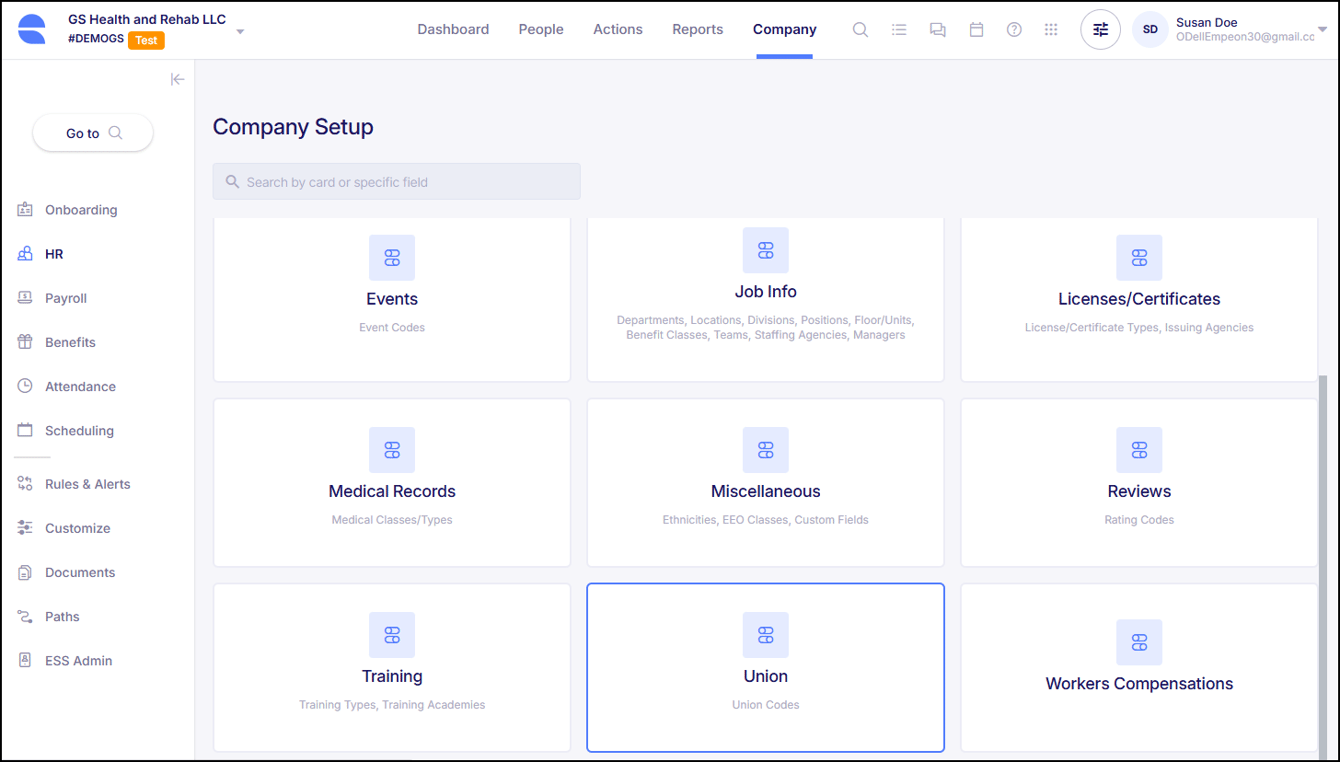Open Rules & Alerts in sidebar
1340x762 pixels.
87,484
